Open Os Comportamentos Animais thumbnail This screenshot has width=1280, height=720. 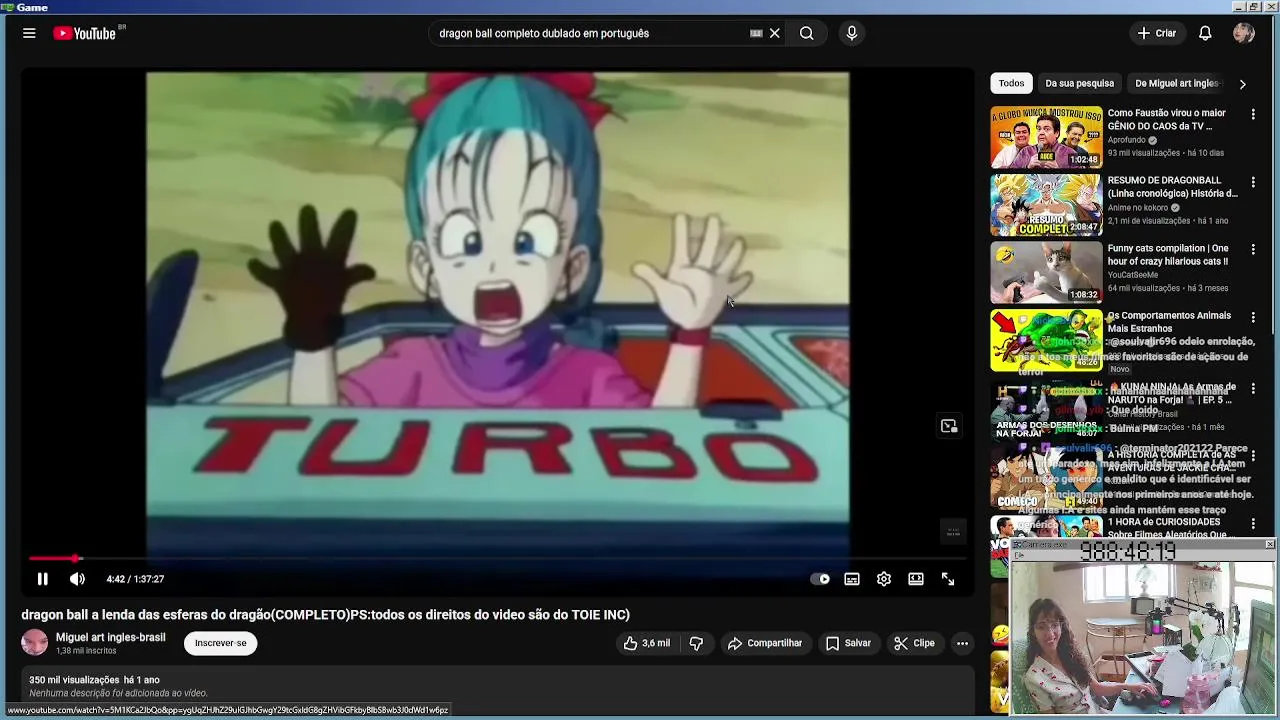click(1046, 340)
